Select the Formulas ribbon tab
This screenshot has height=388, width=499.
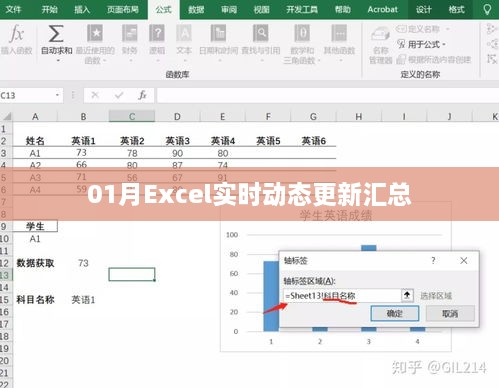coord(163,9)
